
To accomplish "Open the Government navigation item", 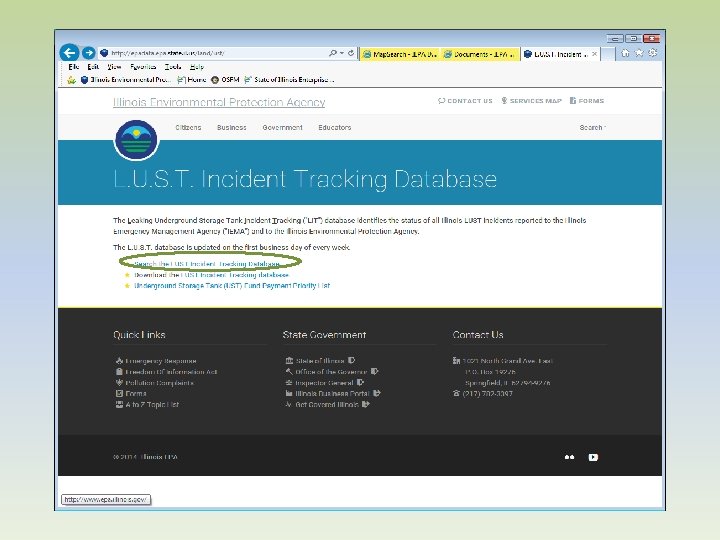I will [282, 128].
